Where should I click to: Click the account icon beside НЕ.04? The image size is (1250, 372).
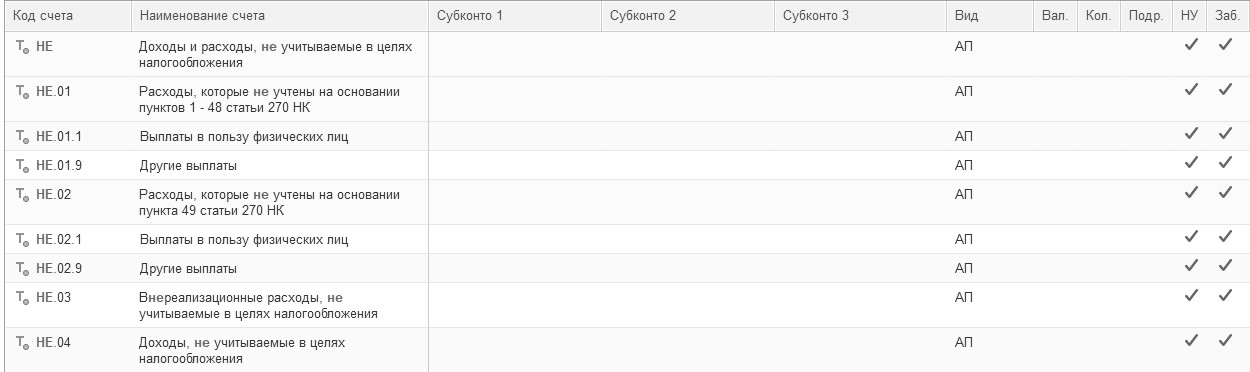coord(22,343)
